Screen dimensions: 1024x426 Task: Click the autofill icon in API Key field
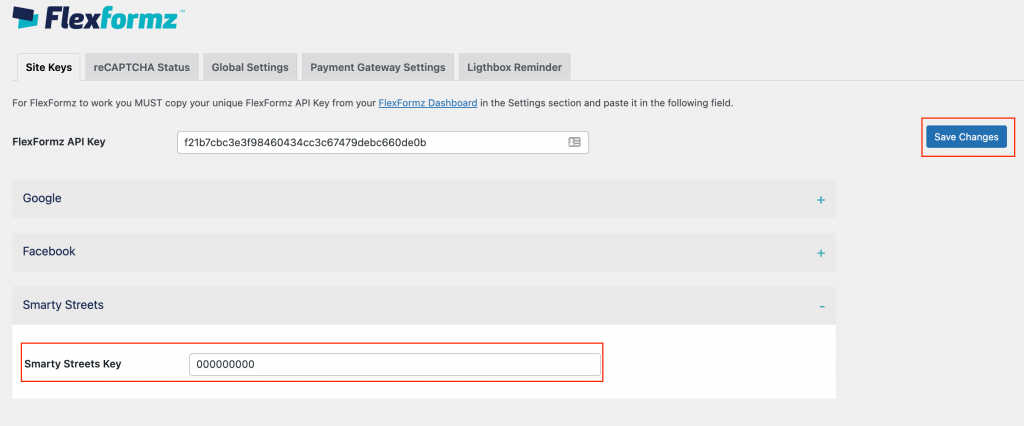[574, 142]
